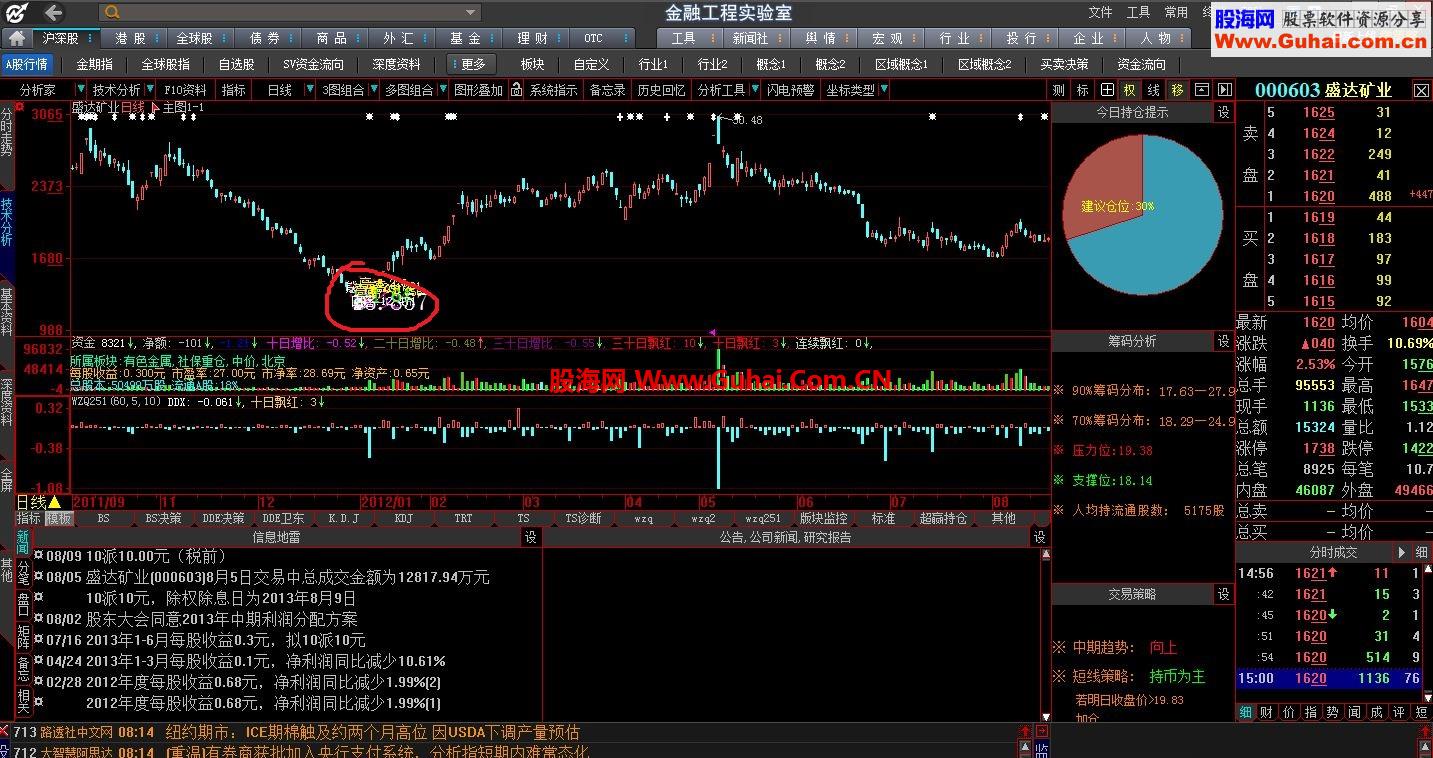Click the search input field
The height and width of the screenshot is (758, 1433).
click(292, 13)
